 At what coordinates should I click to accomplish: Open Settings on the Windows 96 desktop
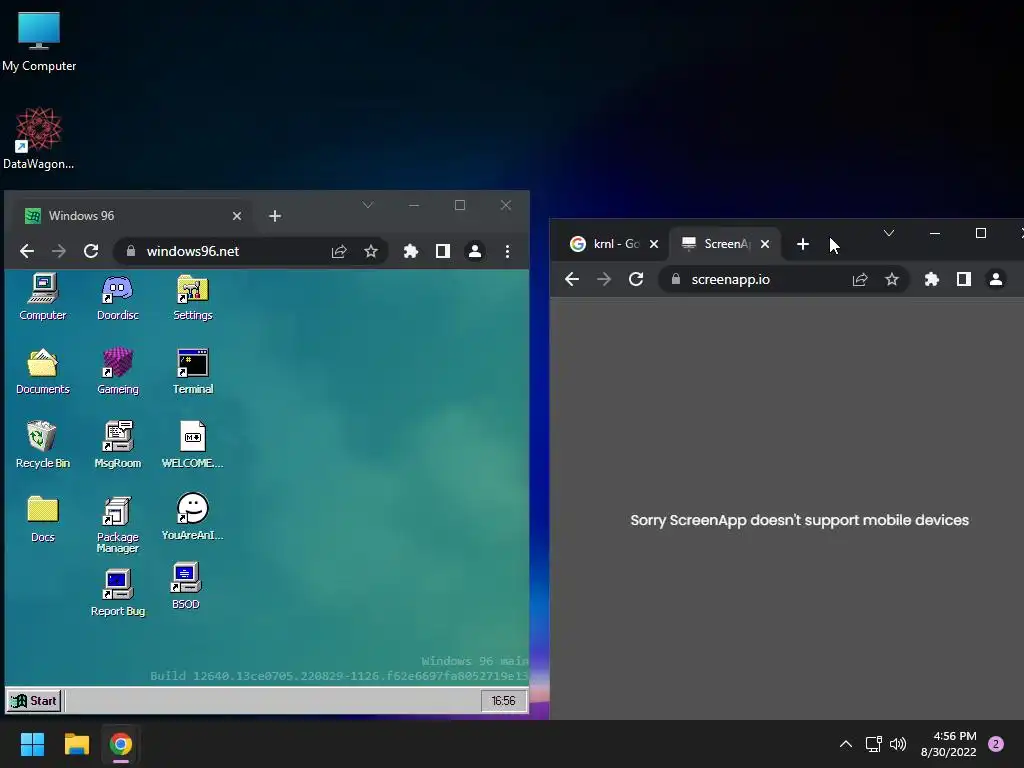pos(193,297)
